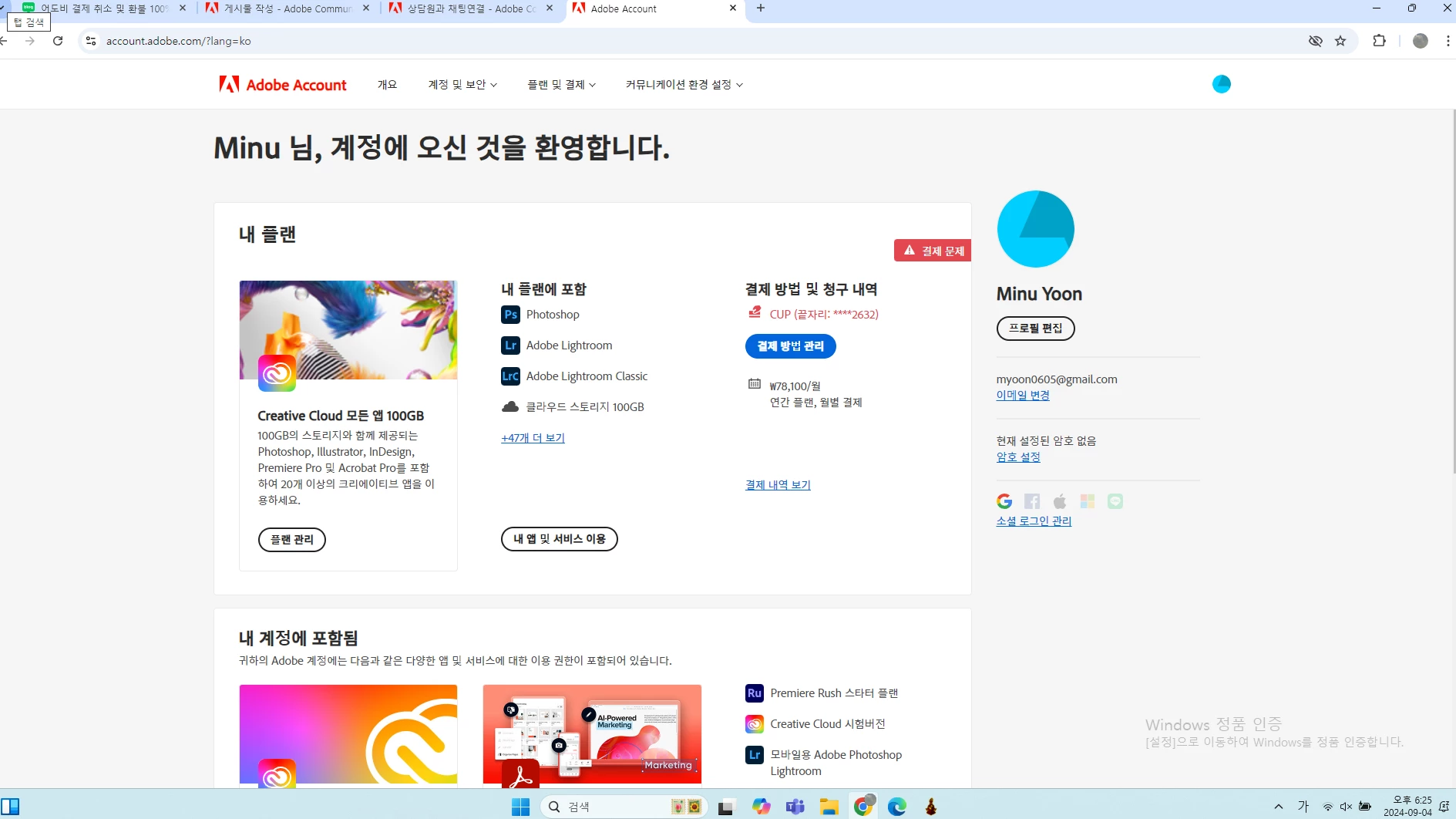Open Microsoft Edge from taskbar

tap(897, 807)
